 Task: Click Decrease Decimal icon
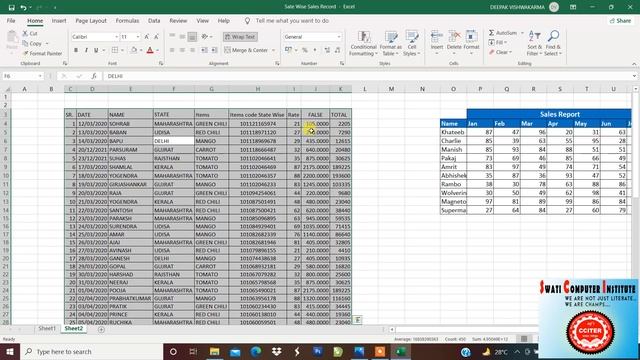[x=338, y=50]
